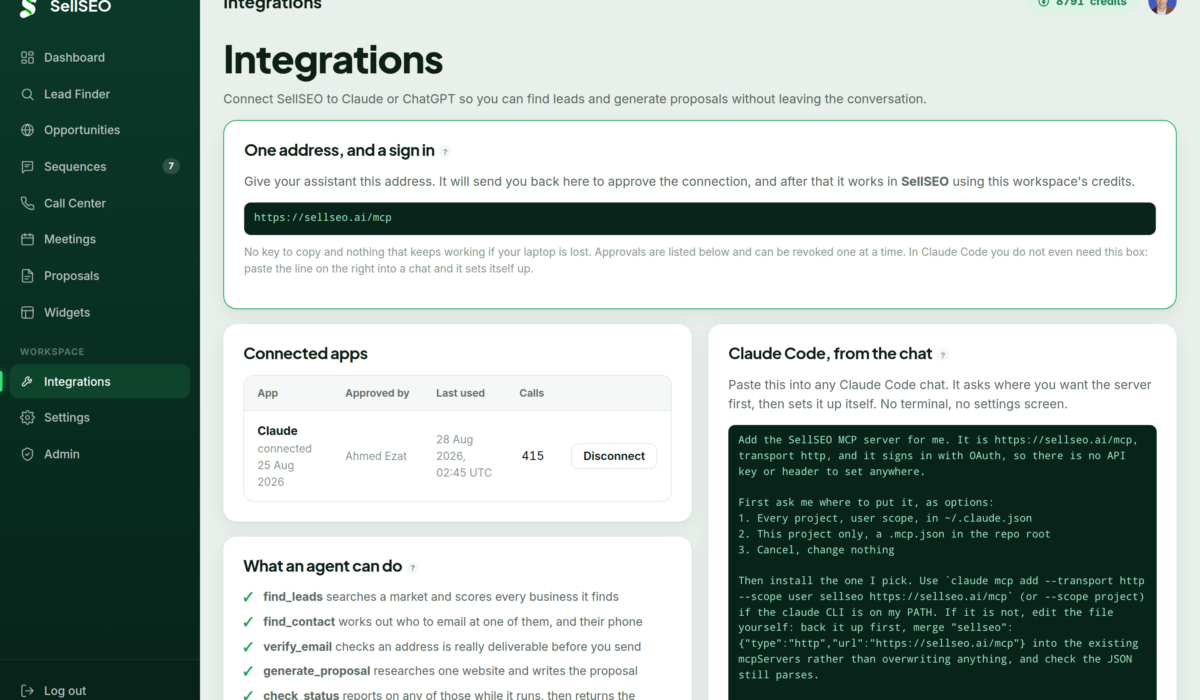Viewport: 1200px width, 700px height.
Task: Click the SellSEO logo icon
Action: tap(28, 6)
